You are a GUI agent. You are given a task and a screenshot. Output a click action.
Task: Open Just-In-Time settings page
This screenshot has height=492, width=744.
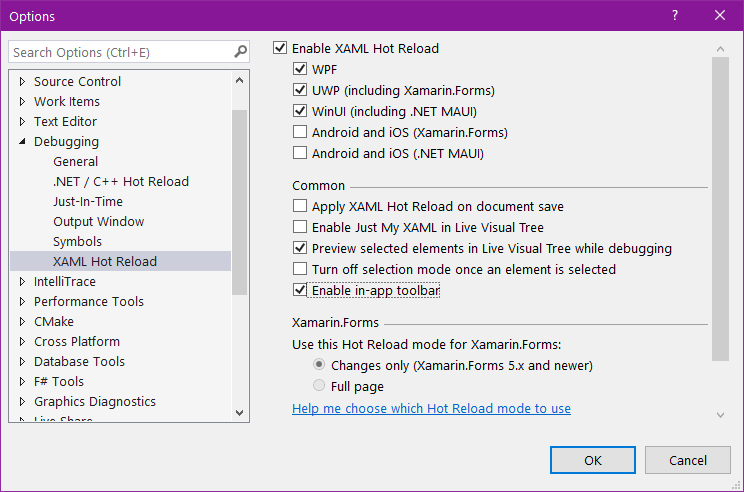(x=88, y=201)
